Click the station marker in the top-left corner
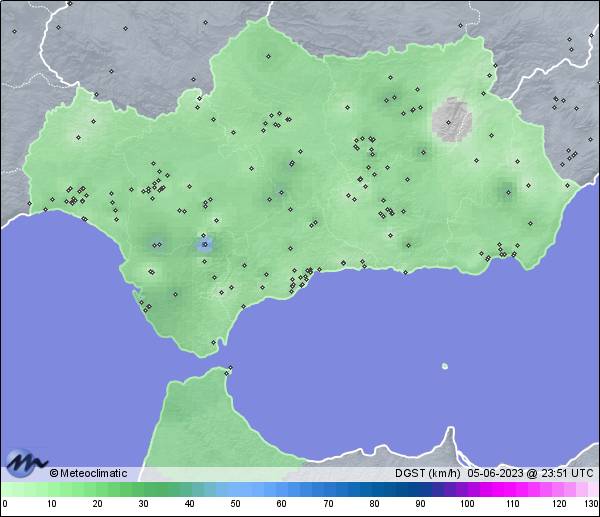Viewport: 600px width, 517px height. 15,31
